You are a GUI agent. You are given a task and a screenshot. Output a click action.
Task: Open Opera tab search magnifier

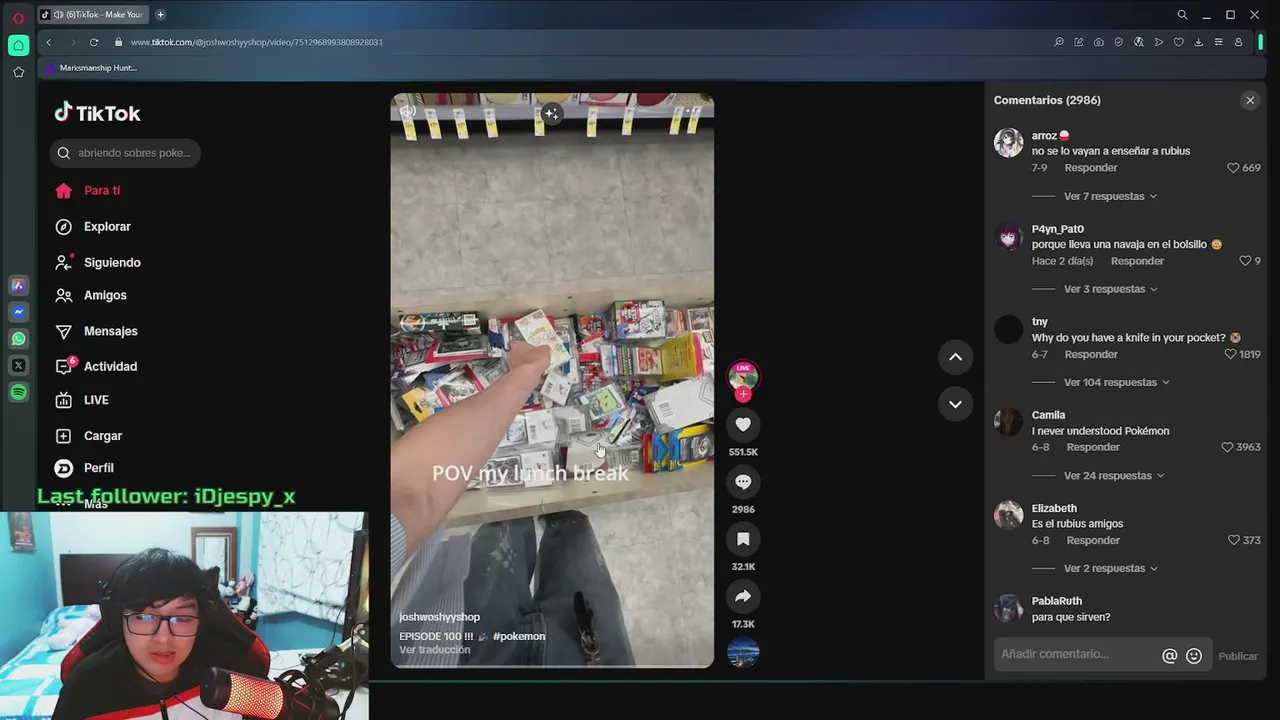pos(1182,15)
